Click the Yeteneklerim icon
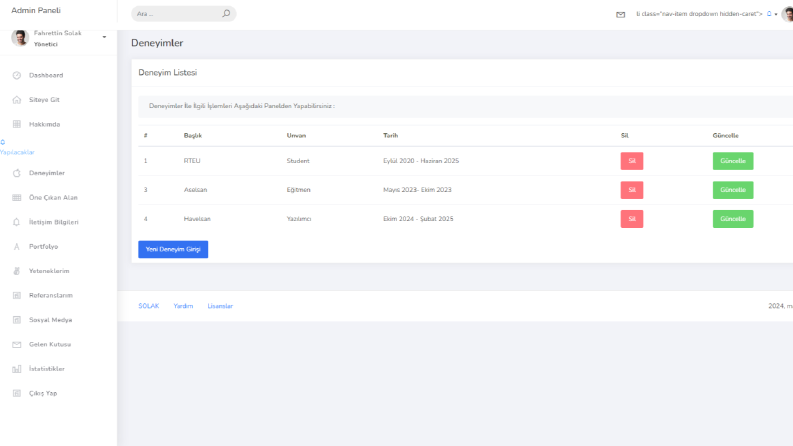The width and height of the screenshot is (793, 446). 17,271
